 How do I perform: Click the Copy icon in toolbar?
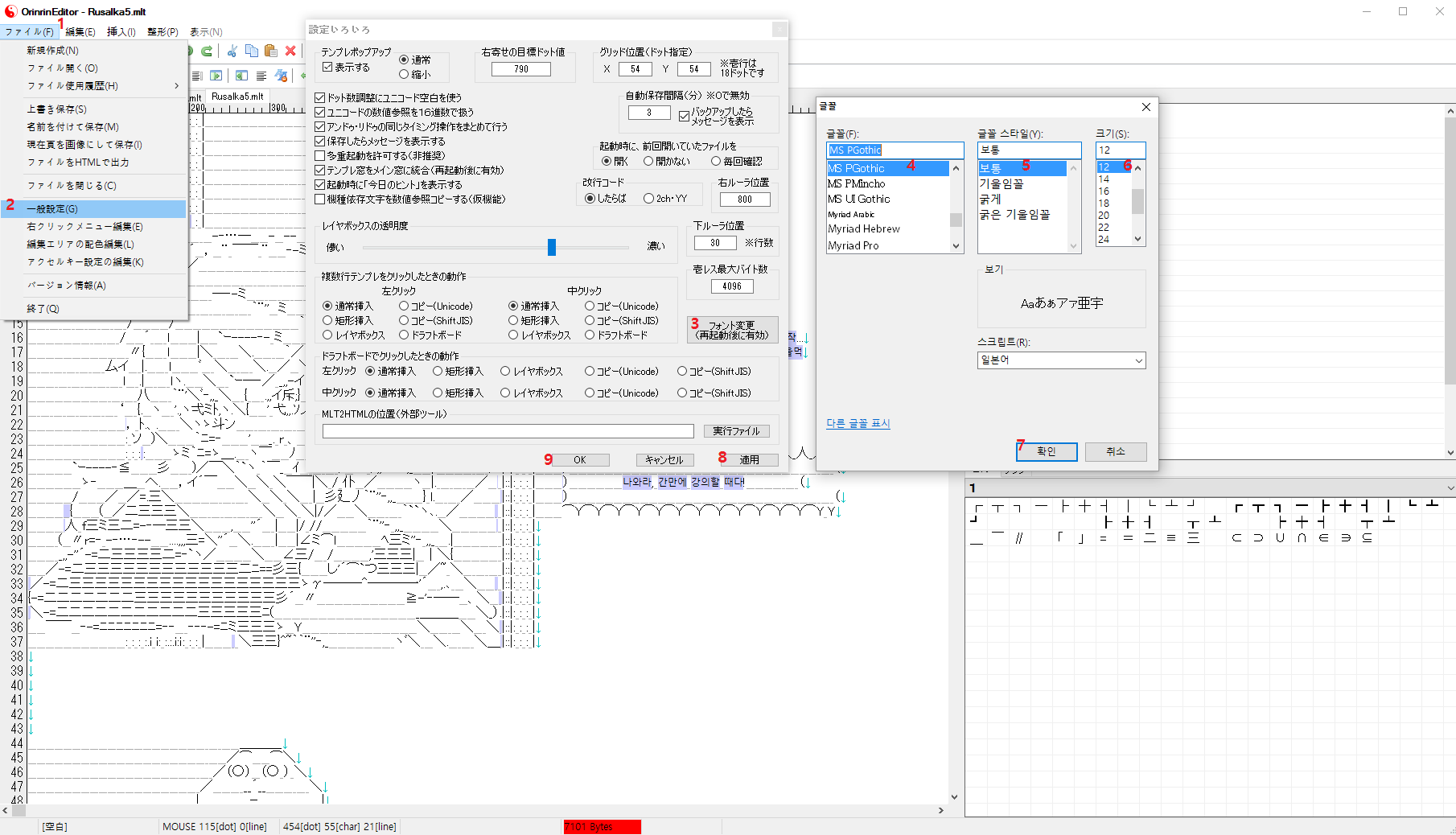pyautogui.click(x=251, y=51)
